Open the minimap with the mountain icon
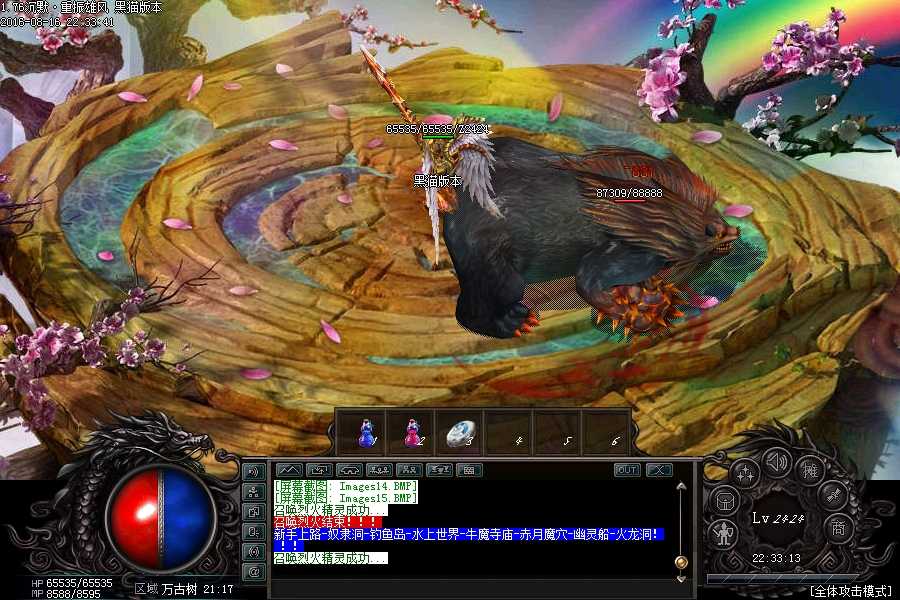Image resolution: width=900 pixels, height=600 pixels. coord(289,470)
